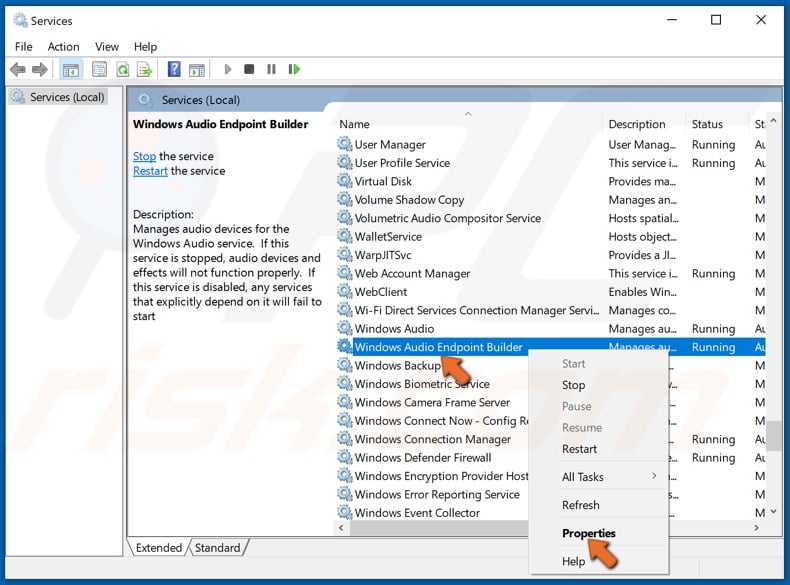
Task: Select Wi-Fi Direct Services Connection Manager row
Action: point(551,310)
